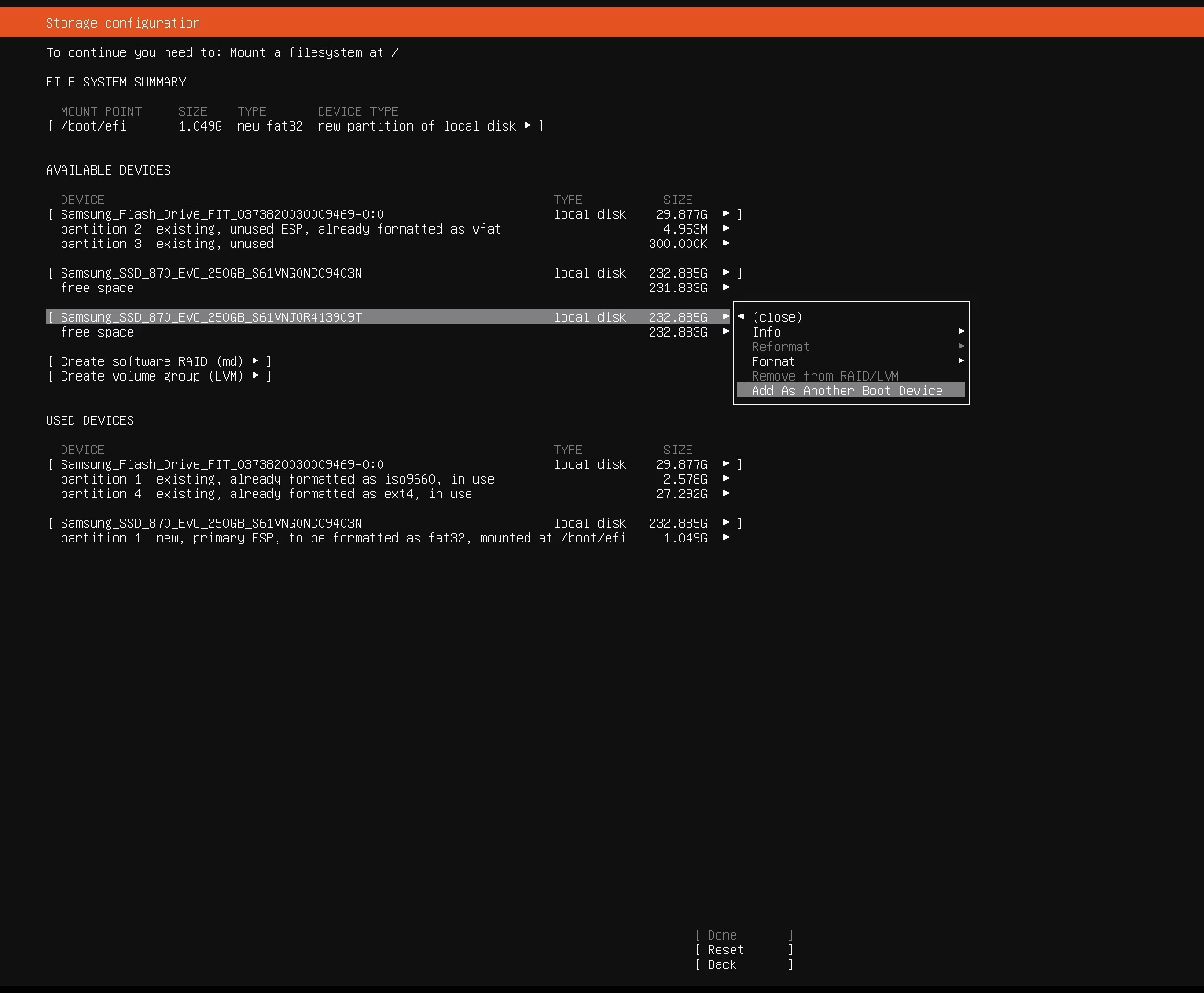
Task: Click the Format entry's submenu arrow
Action: [x=961, y=361]
